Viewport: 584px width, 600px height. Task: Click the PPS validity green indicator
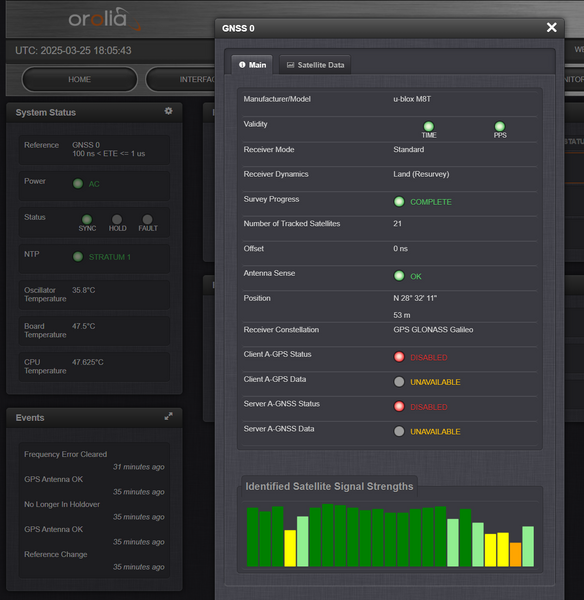point(499,126)
